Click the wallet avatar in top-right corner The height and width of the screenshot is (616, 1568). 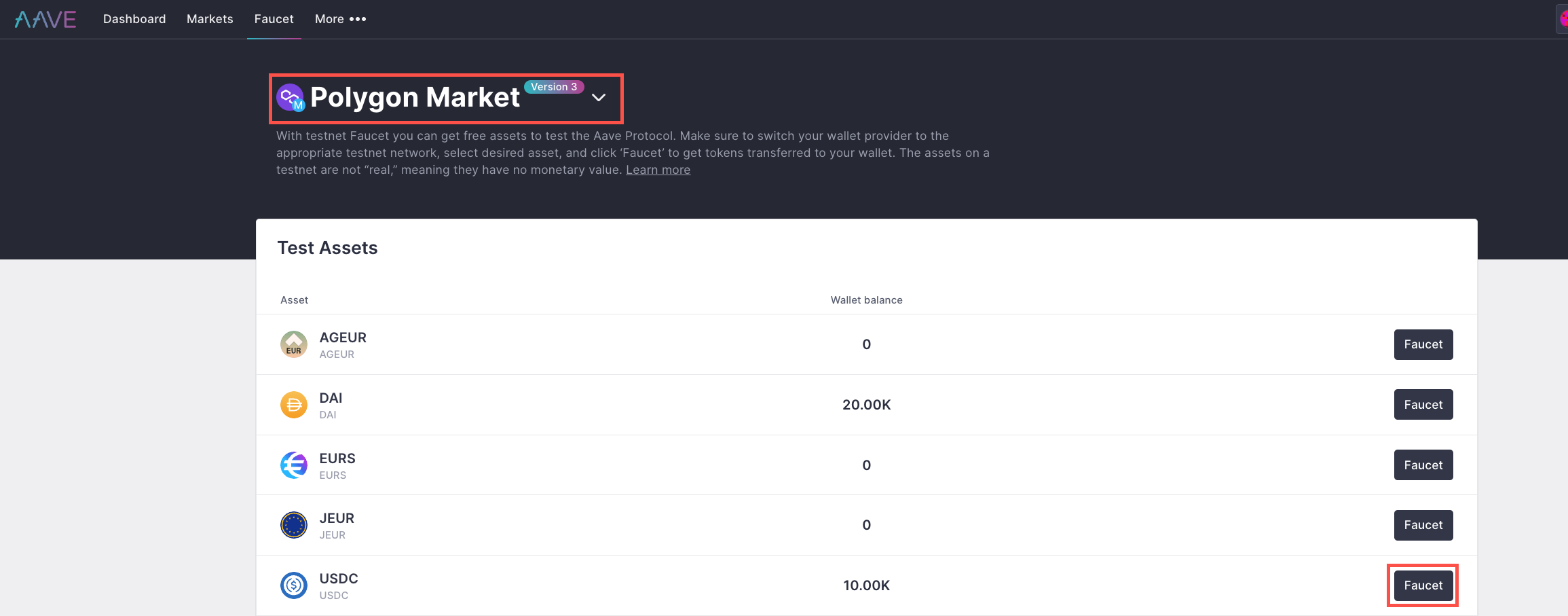pos(1563,19)
